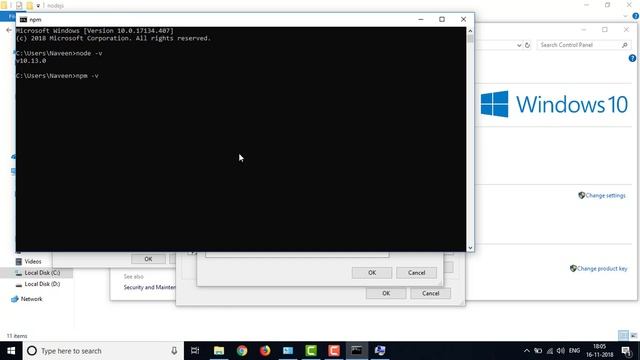The height and width of the screenshot is (360, 640).
Task: Open the volume control in tray
Action: click(561, 351)
